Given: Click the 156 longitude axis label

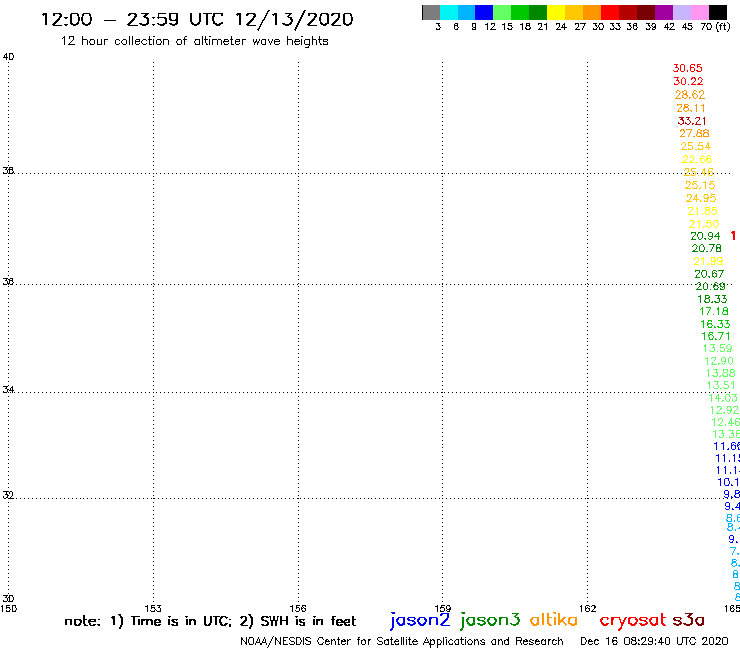Looking at the screenshot, I should point(298,608).
